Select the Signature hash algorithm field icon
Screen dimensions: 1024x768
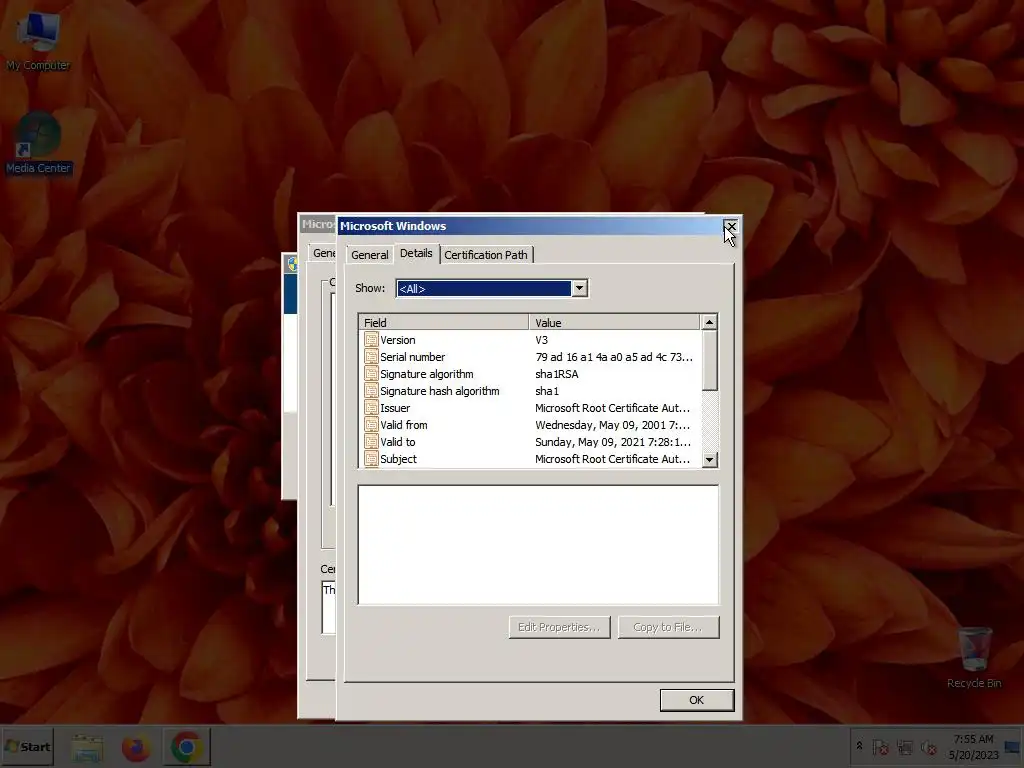point(371,391)
